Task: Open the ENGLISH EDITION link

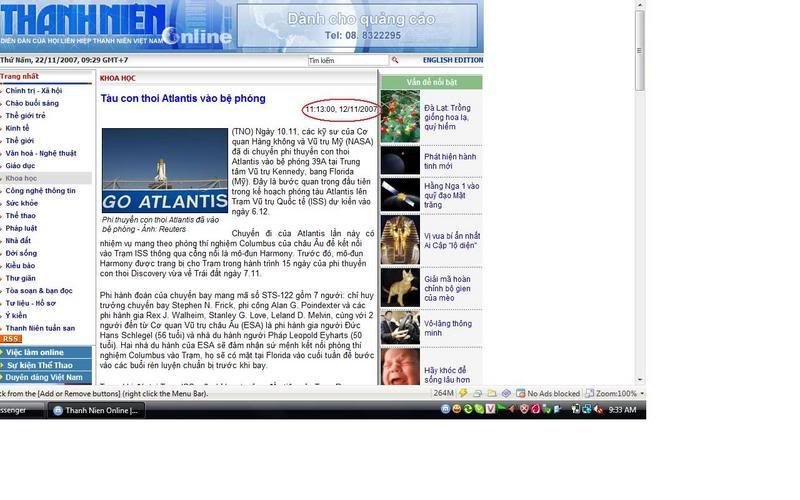Action: [453, 60]
